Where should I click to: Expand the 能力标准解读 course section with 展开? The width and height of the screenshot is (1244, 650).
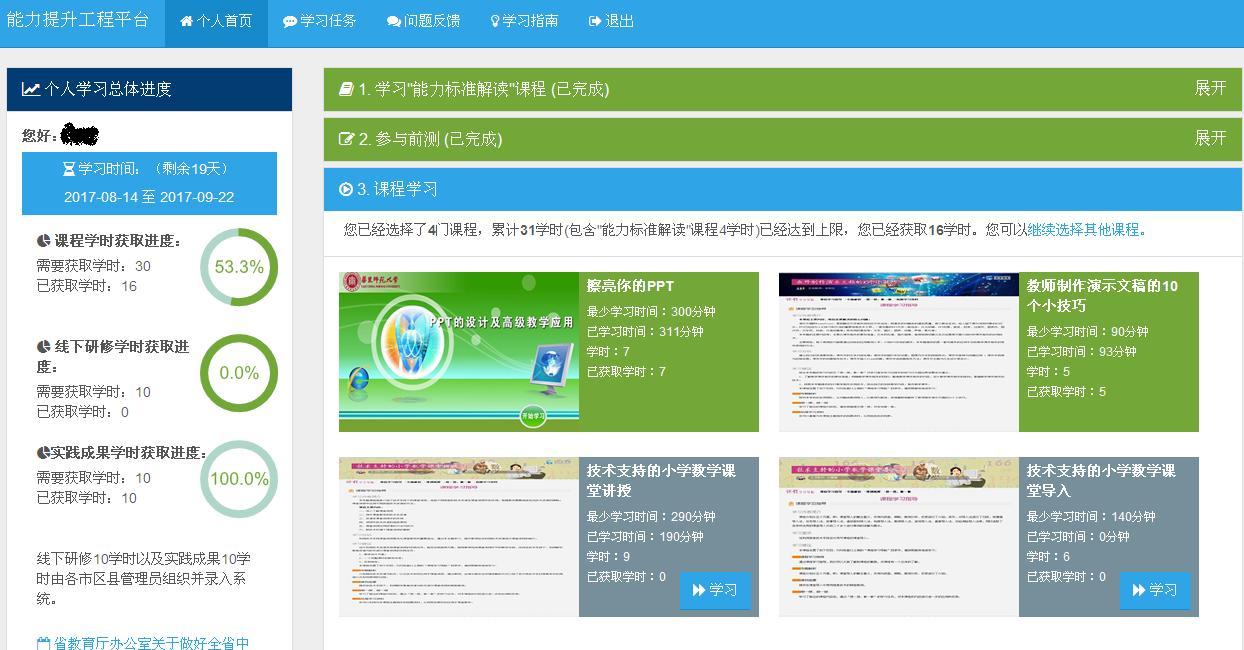[1210, 89]
